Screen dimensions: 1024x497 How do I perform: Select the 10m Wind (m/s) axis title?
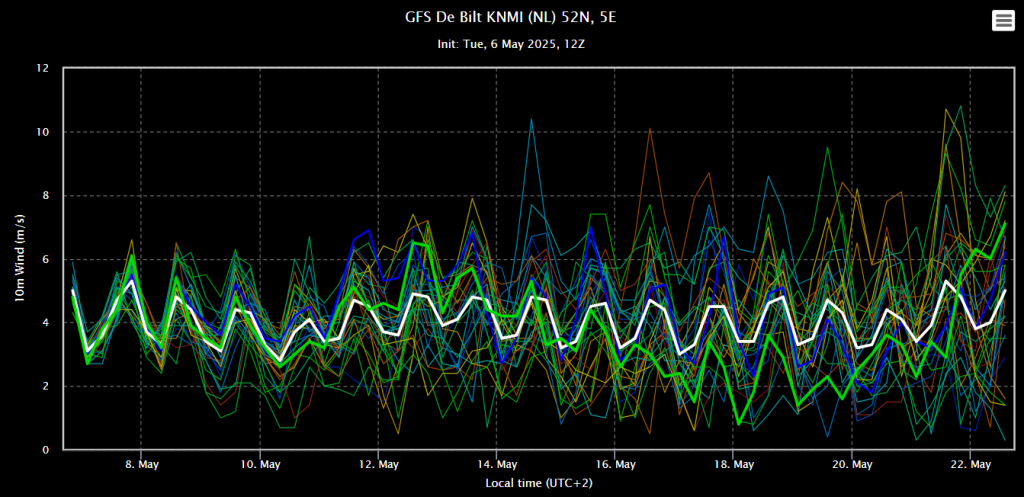click(20, 258)
